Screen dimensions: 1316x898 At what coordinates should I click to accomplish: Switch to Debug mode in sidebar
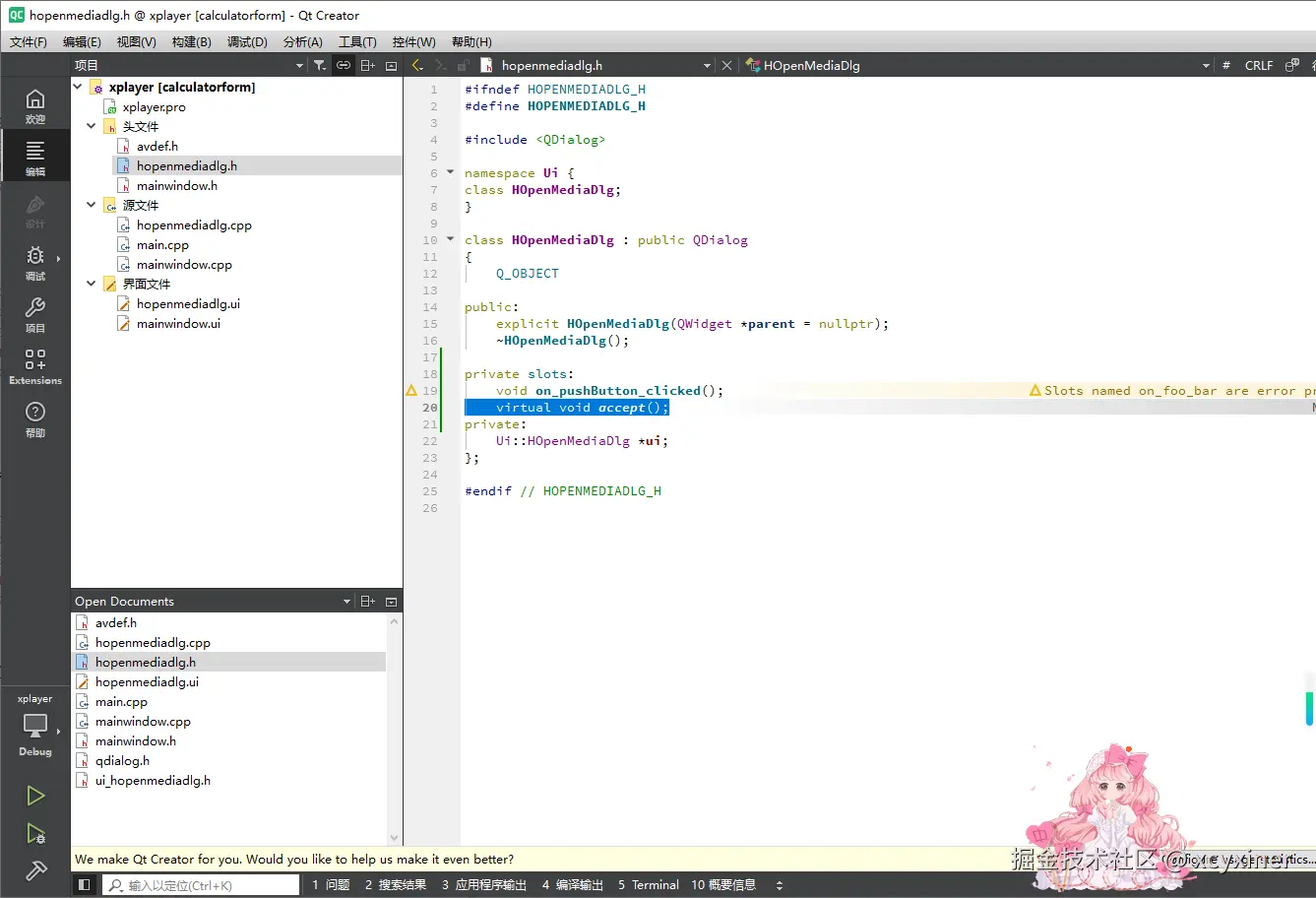click(x=35, y=262)
